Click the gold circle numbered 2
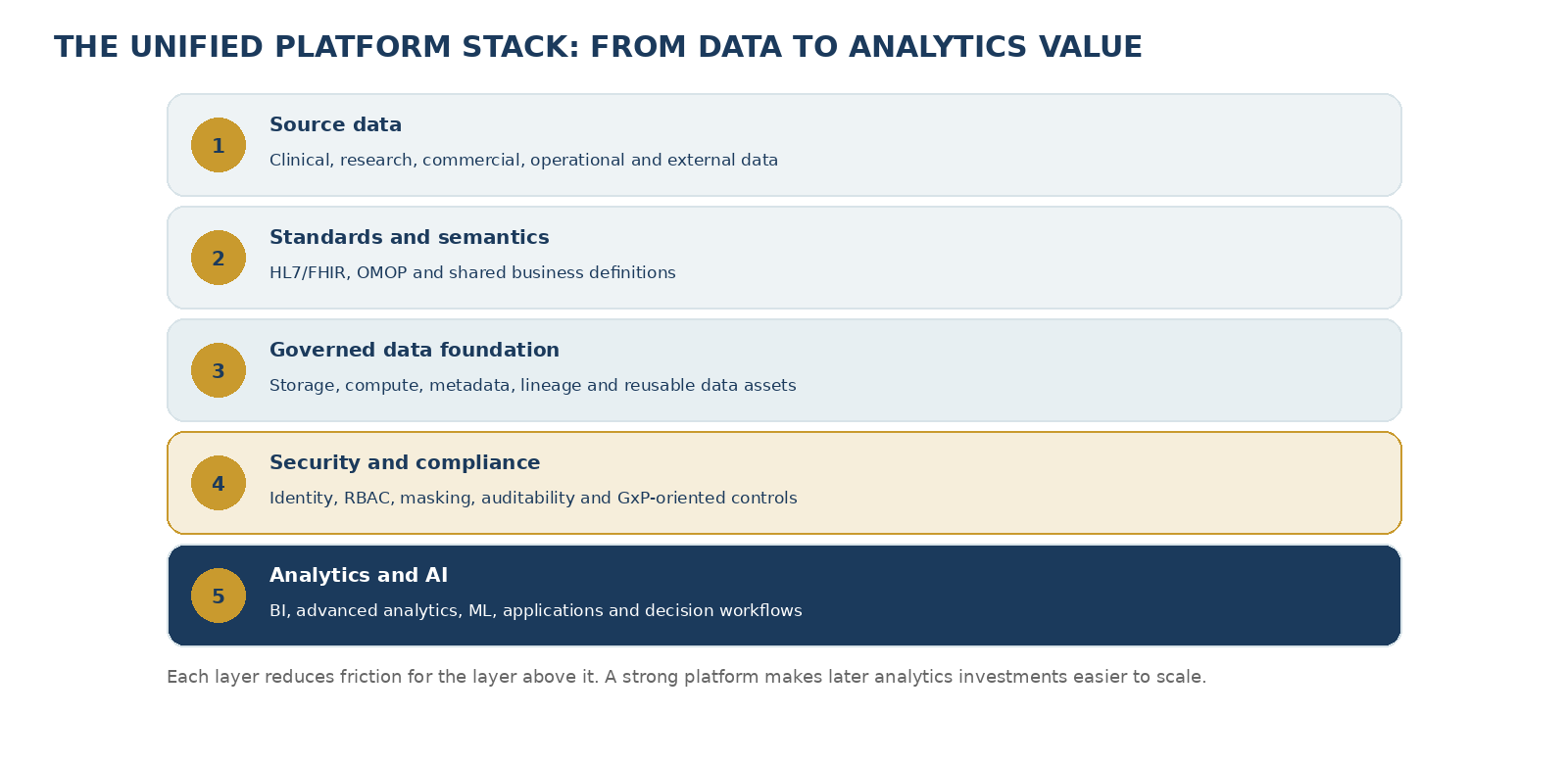 pyautogui.click(x=219, y=258)
